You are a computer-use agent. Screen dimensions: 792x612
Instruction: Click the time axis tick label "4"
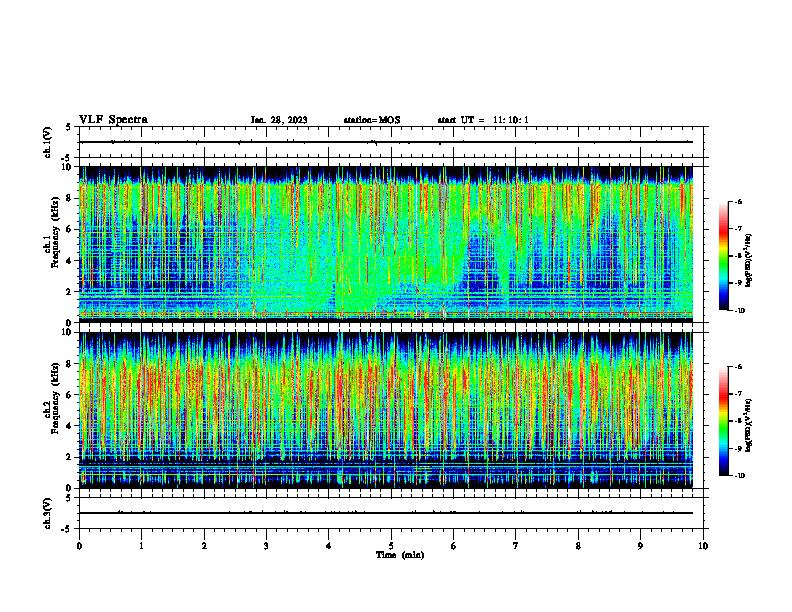[329, 546]
